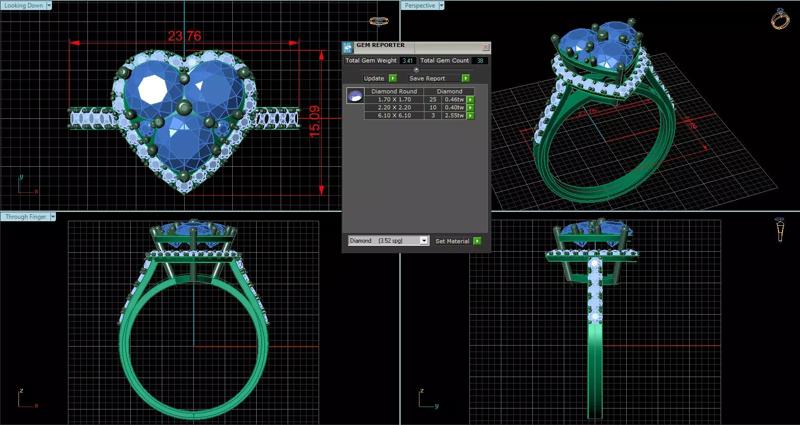The image size is (800, 425).
Task: Close the Gem Reporter panel
Action: click(486, 47)
